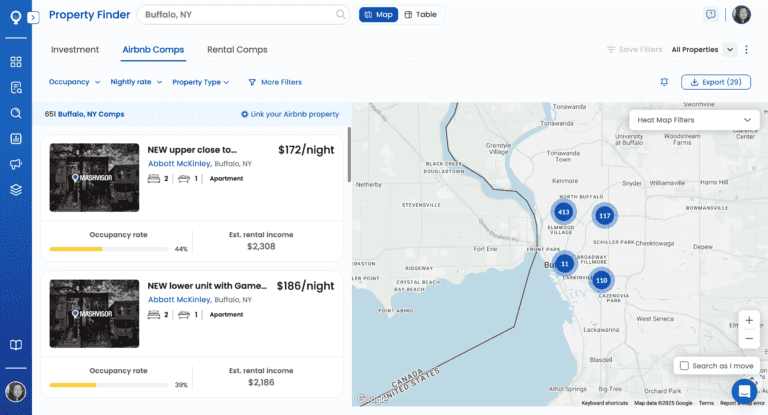Open the layers stack icon in sidebar
The width and height of the screenshot is (768, 415).
coord(16,189)
